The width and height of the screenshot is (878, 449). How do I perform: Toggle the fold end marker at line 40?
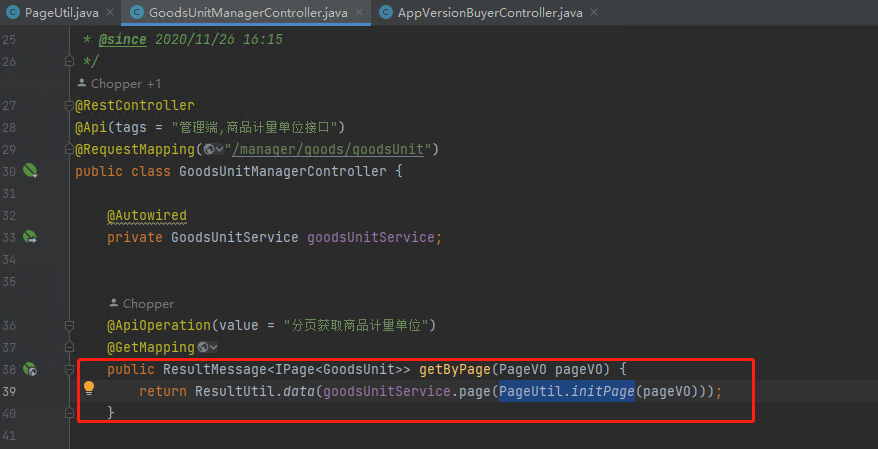tap(69, 413)
